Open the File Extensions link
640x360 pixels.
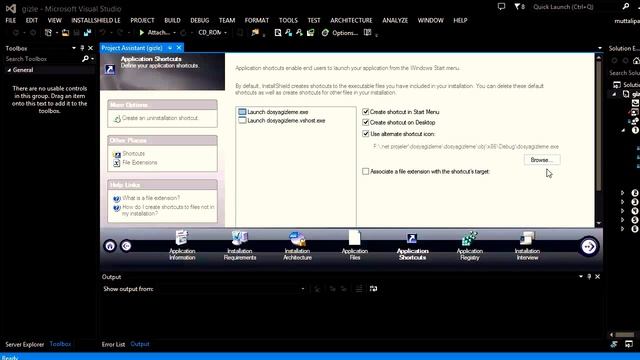(140, 162)
